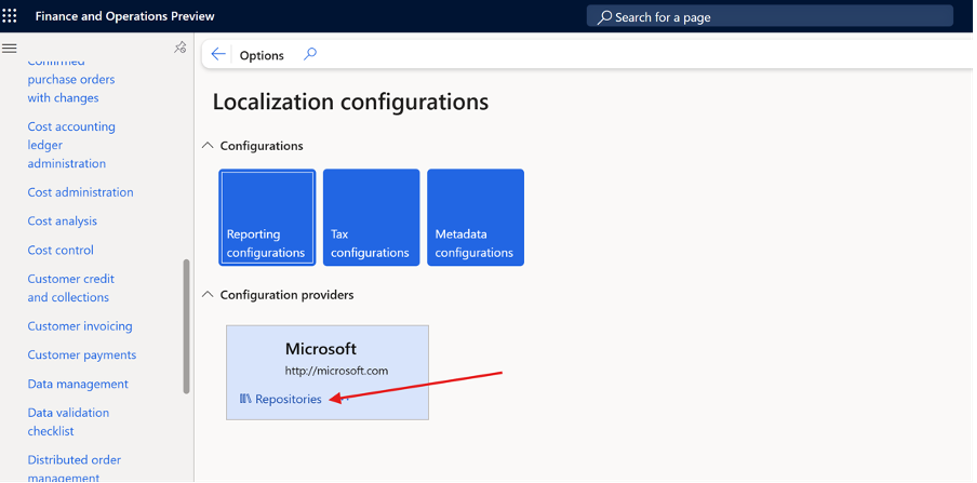
Task: Open Cost control workspace
Action: (60, 250)
